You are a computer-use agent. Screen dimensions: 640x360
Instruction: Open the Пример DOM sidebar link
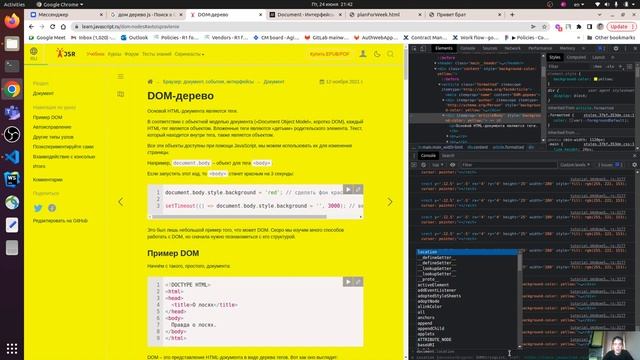47,117
